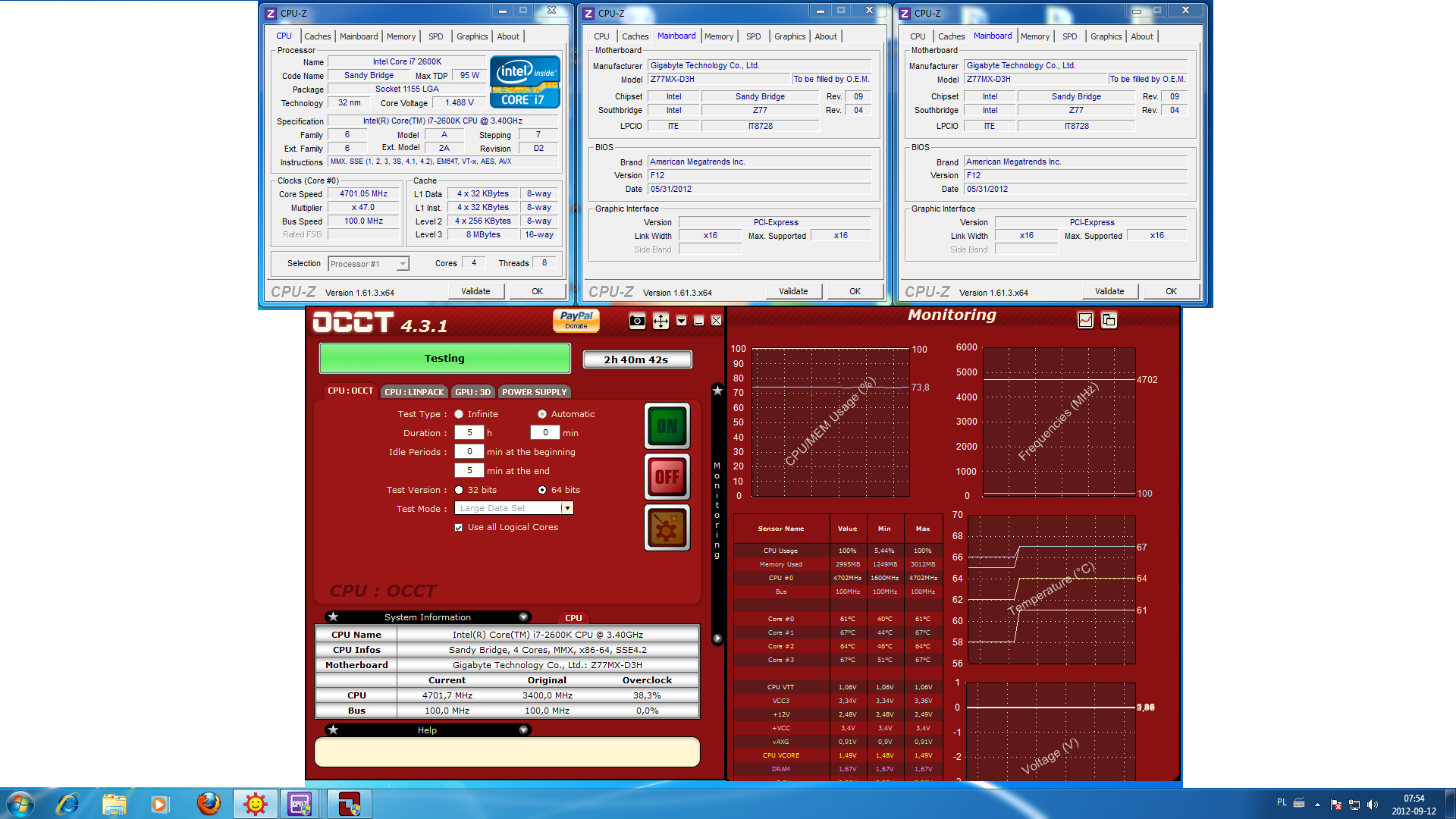The width and height of the screenshot is (1456, 819).
Task: Click the Frequencies (MHz) graph
Action: point(1059,422)
